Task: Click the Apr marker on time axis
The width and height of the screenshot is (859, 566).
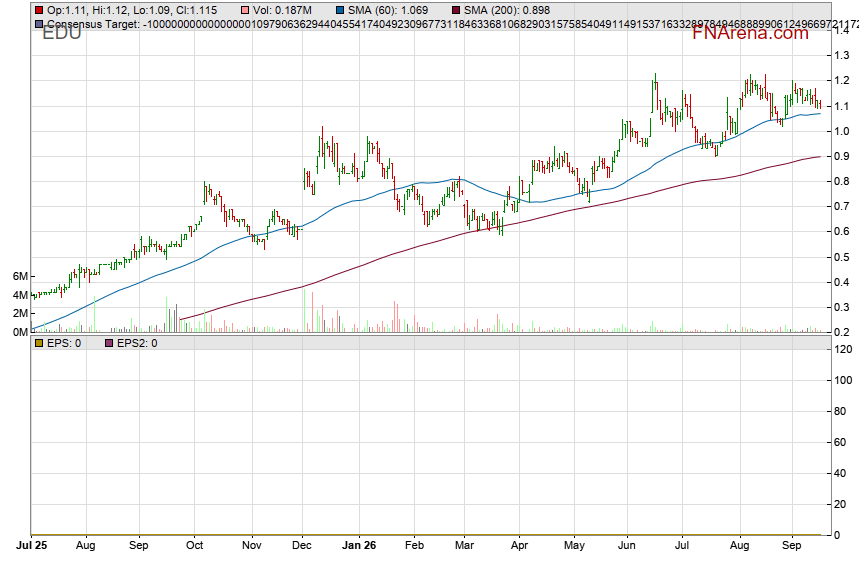Action: 519,545
